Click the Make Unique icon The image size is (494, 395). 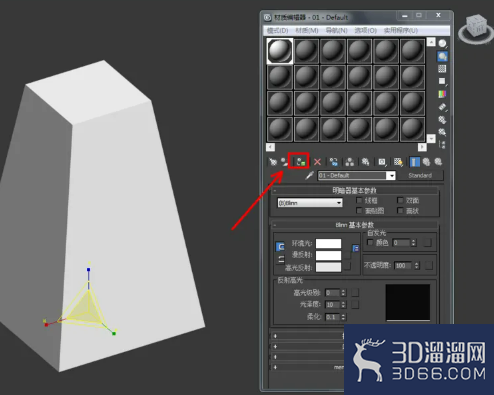tap(350, 162)
